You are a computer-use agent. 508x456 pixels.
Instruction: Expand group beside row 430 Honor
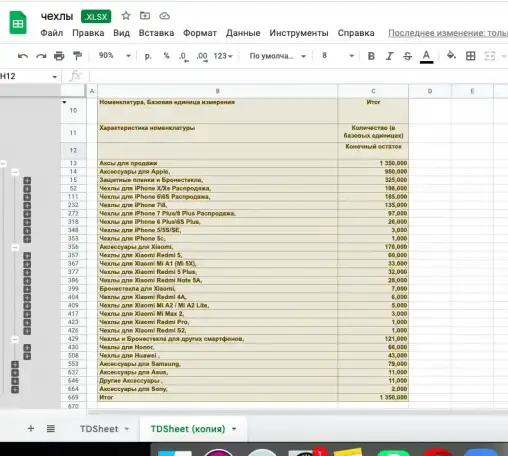coord(27,348)
